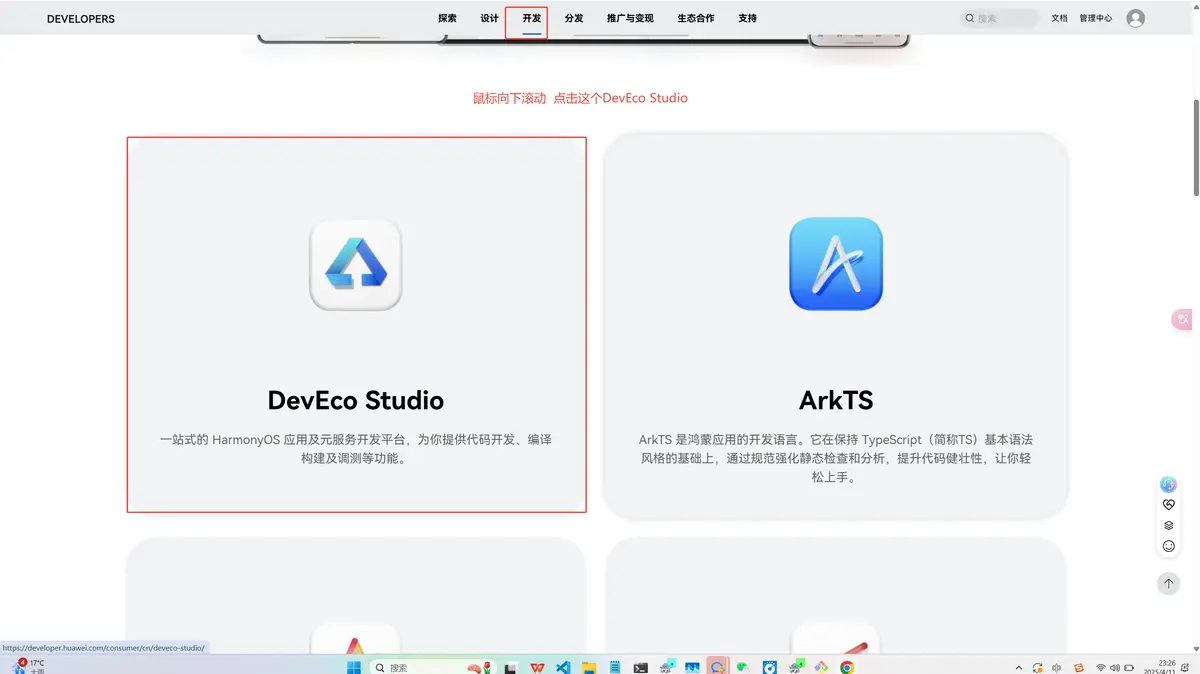Click the pink translate badge at right edge

(x=1182, y=319)
